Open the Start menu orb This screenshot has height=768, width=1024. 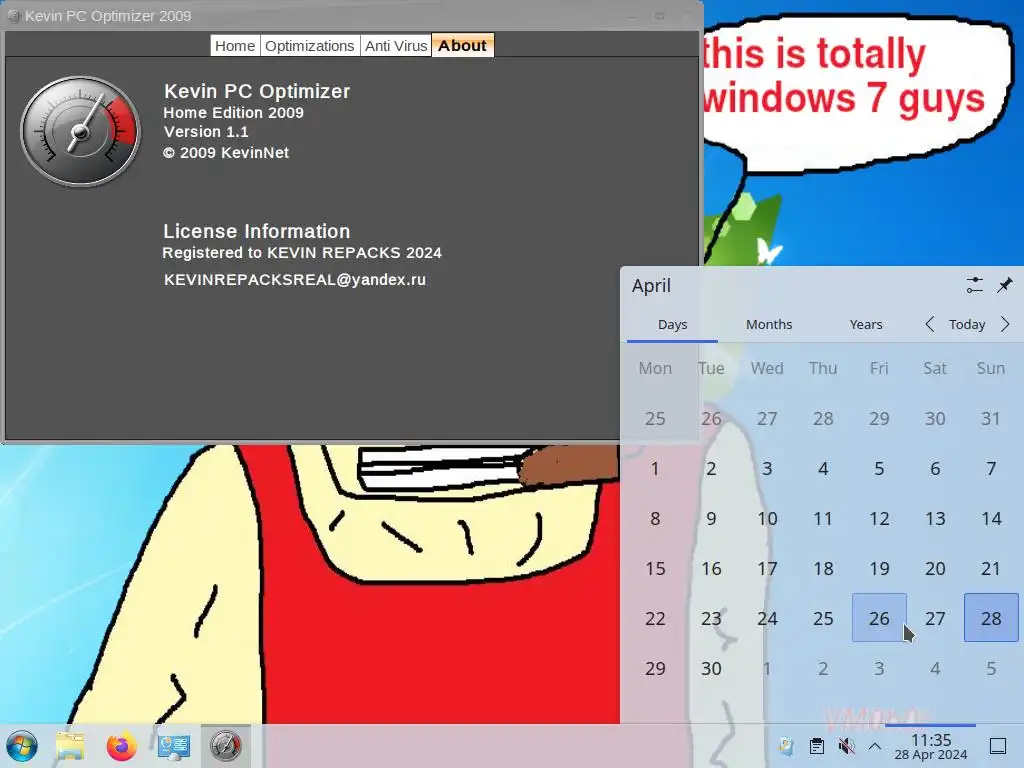click(x=22, y=746)
